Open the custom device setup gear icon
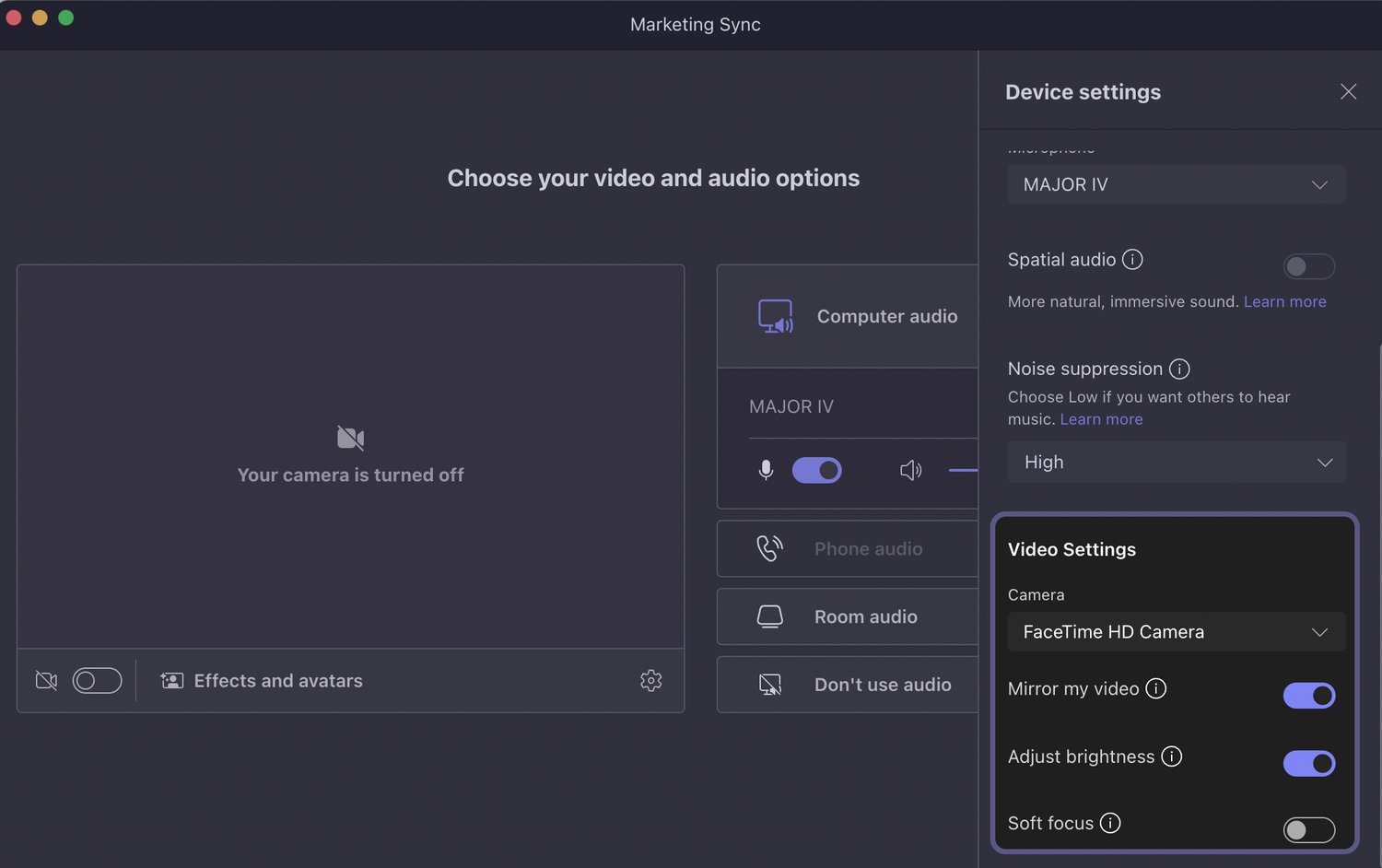Image resolution: width=1382 pixels, height=868 pixels. click(x=651, y=680)
